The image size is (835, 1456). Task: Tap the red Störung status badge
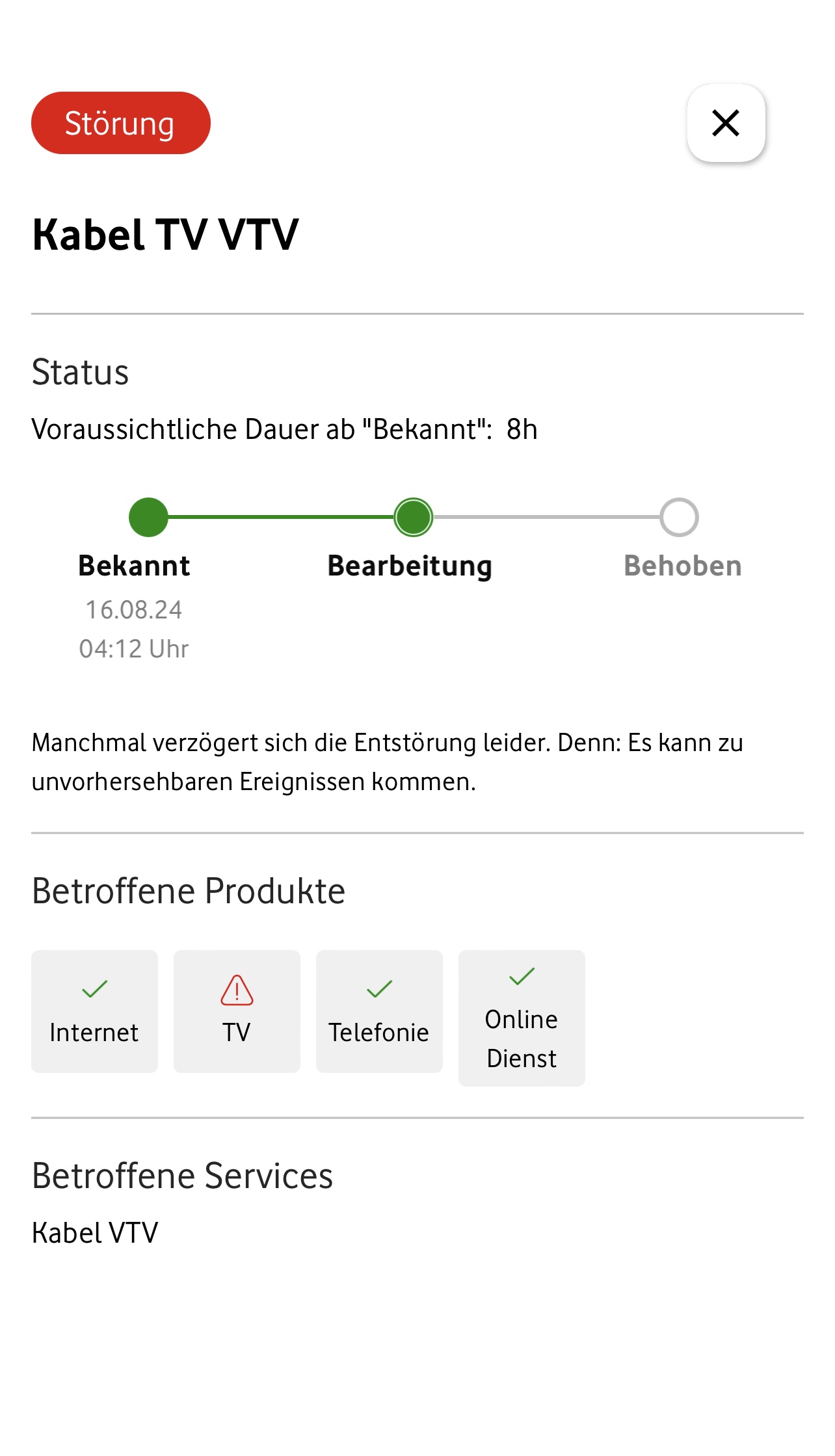(x=121, y=123)
